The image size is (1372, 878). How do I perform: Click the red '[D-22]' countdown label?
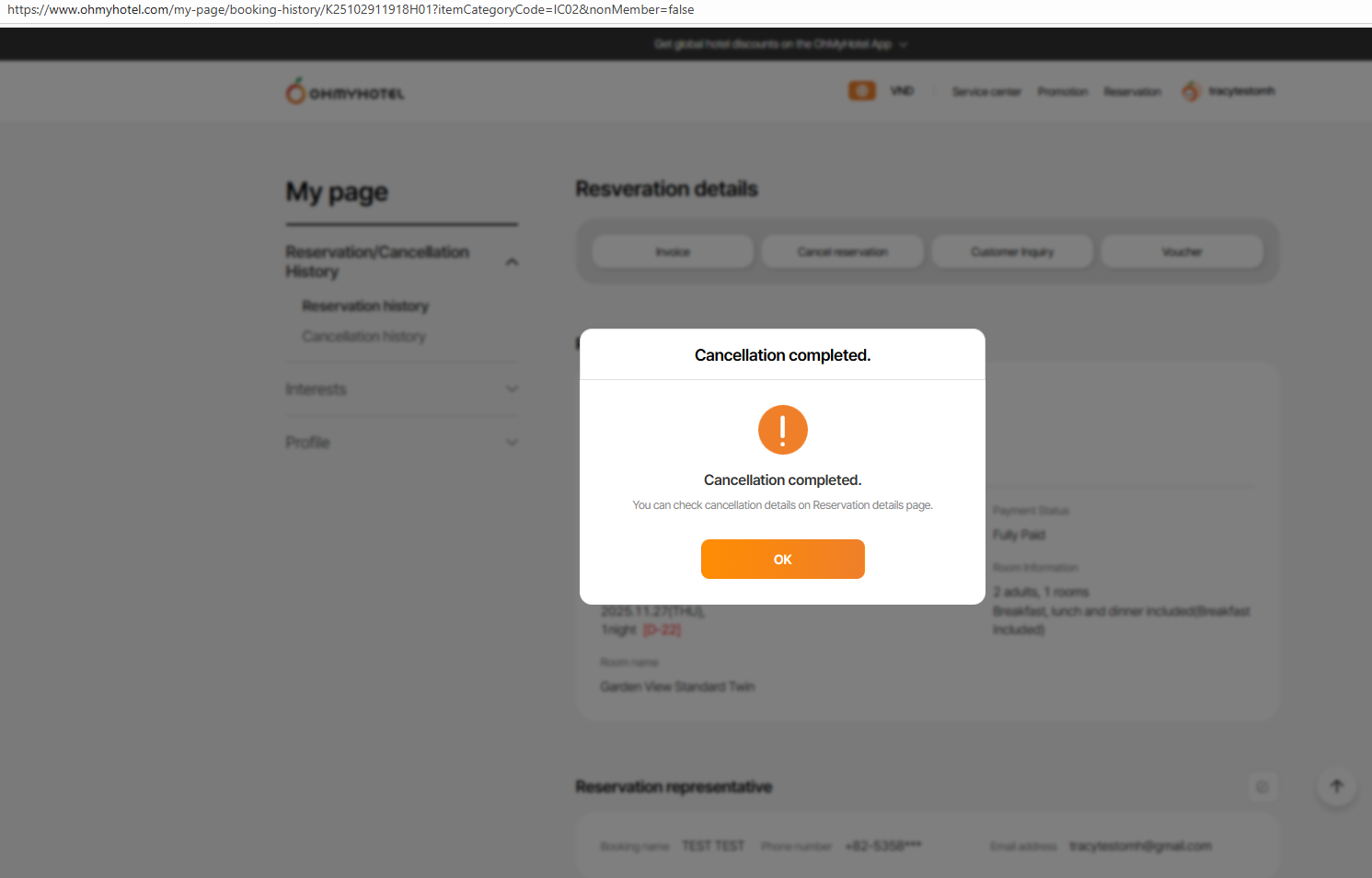pyautogui.click(x=662, y=630)
